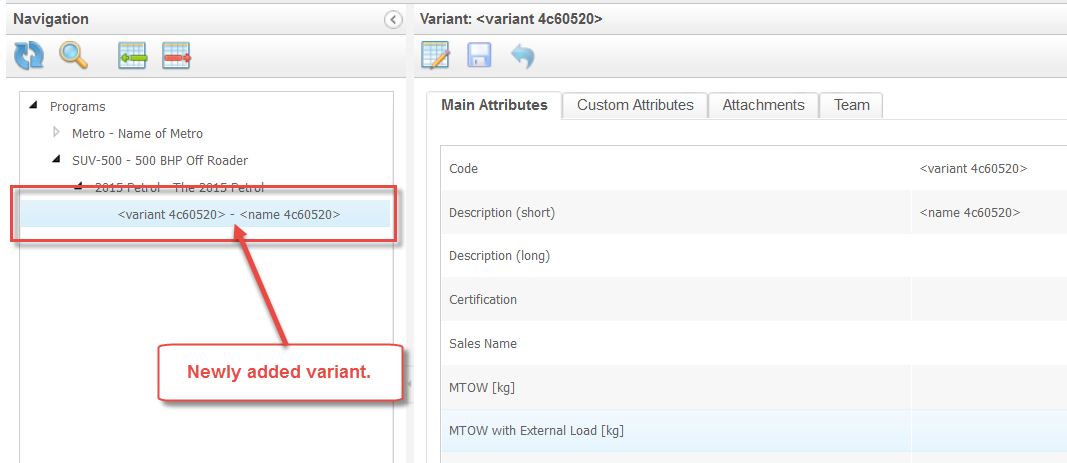
Task: Click the MTOW [kg] value field
Action: pos(988,387)
